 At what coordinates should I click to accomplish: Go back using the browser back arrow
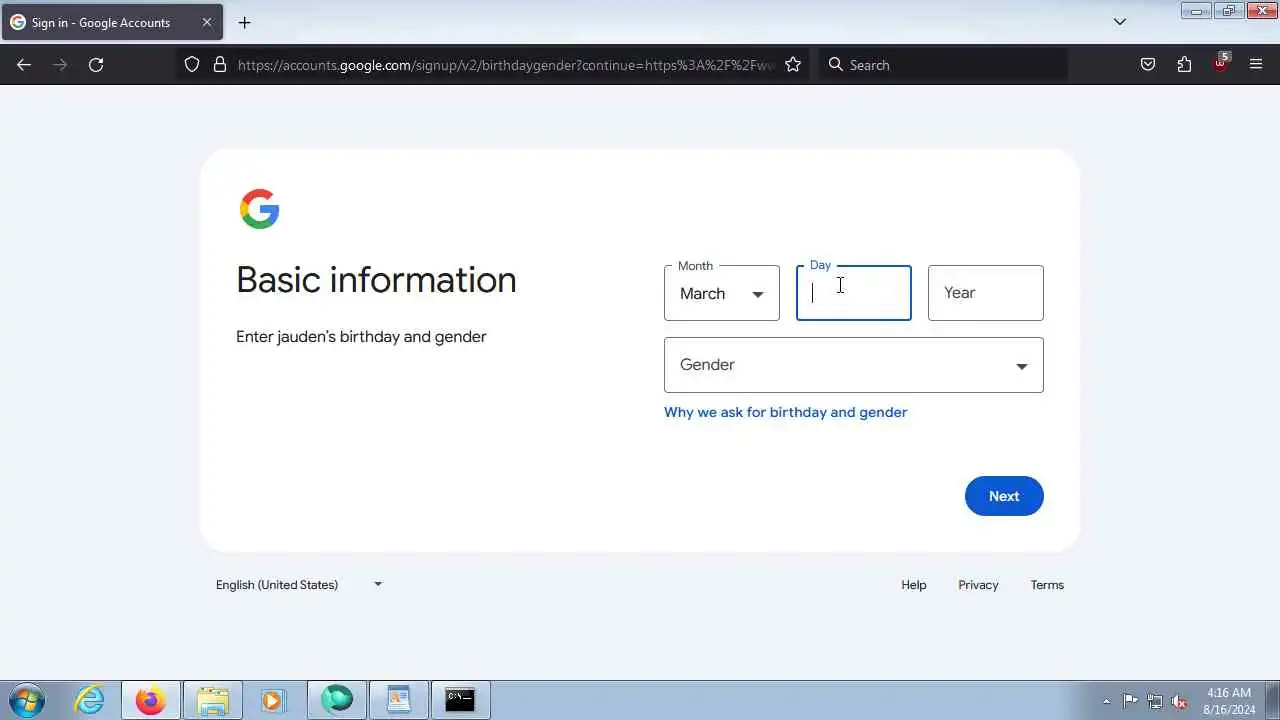(24, 65)
